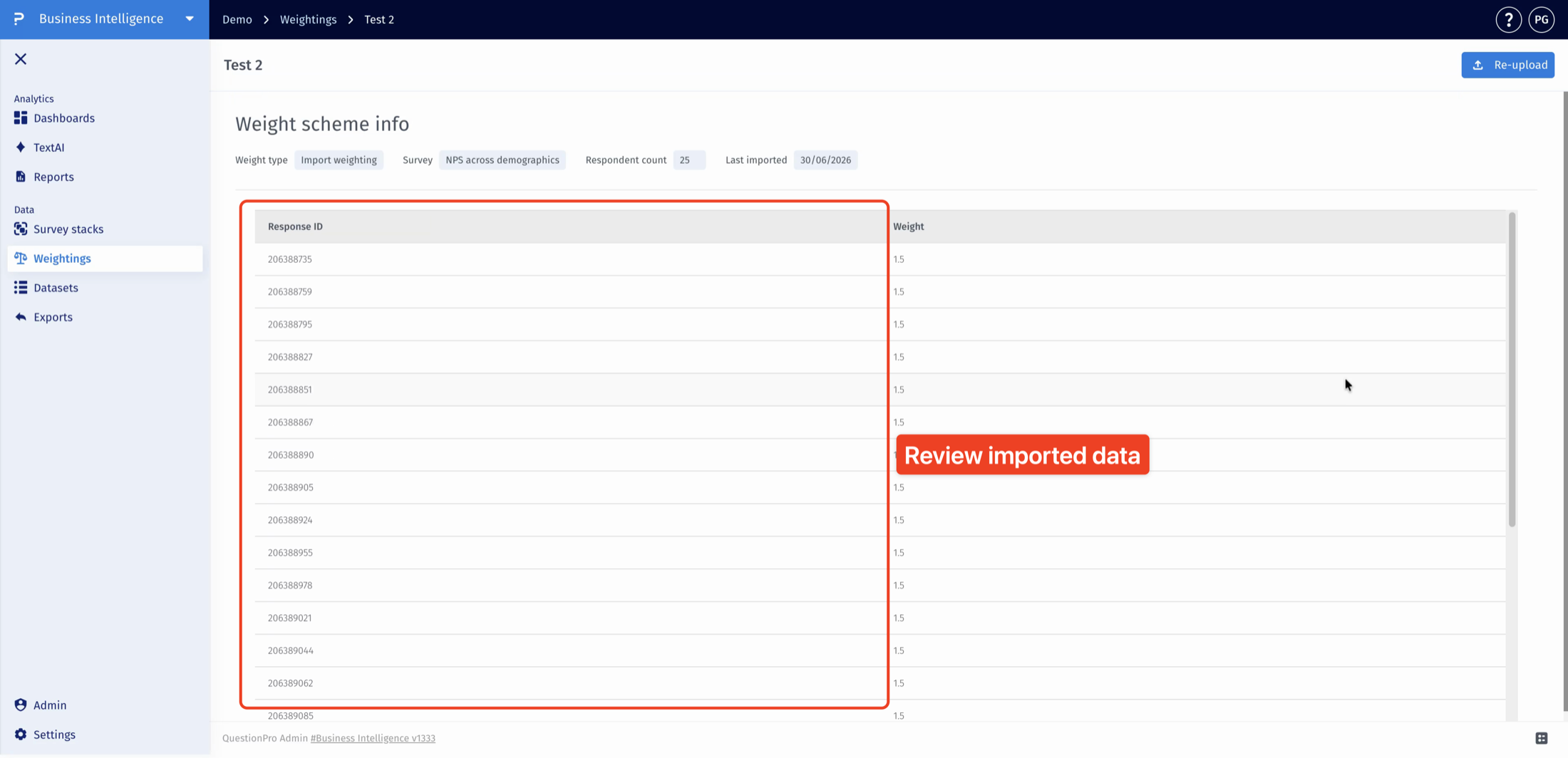This screenshot has width=1568, height=758.
Task: Select response ID 206389021
Action: (x=290, y=618)
